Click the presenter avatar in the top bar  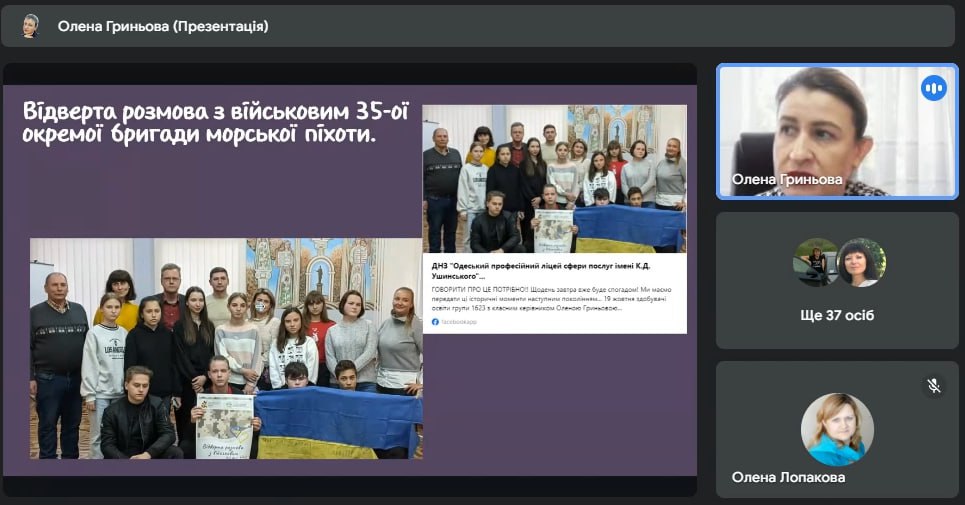pos(30,26)
